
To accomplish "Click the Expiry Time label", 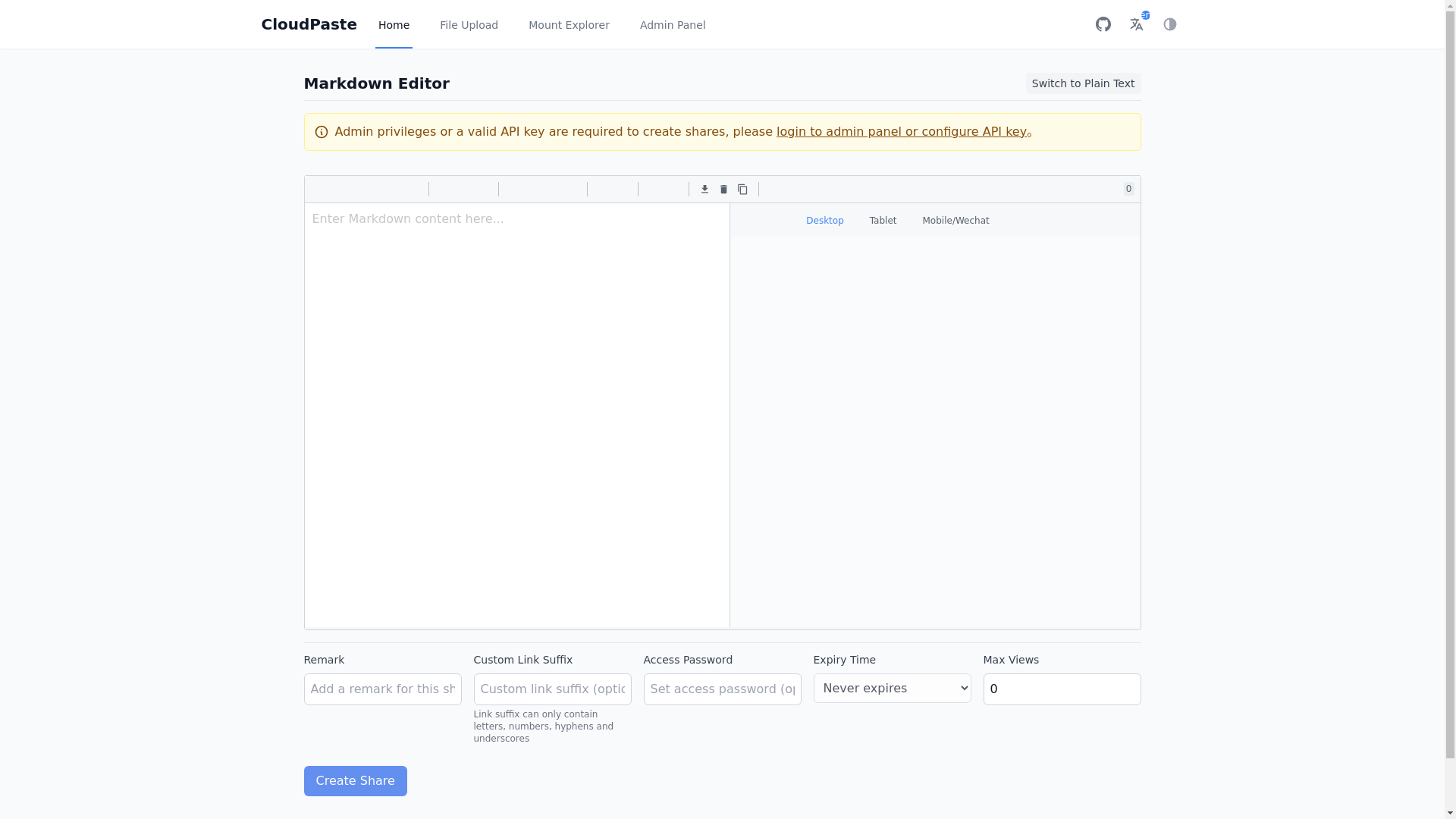I will pos(844,660).
